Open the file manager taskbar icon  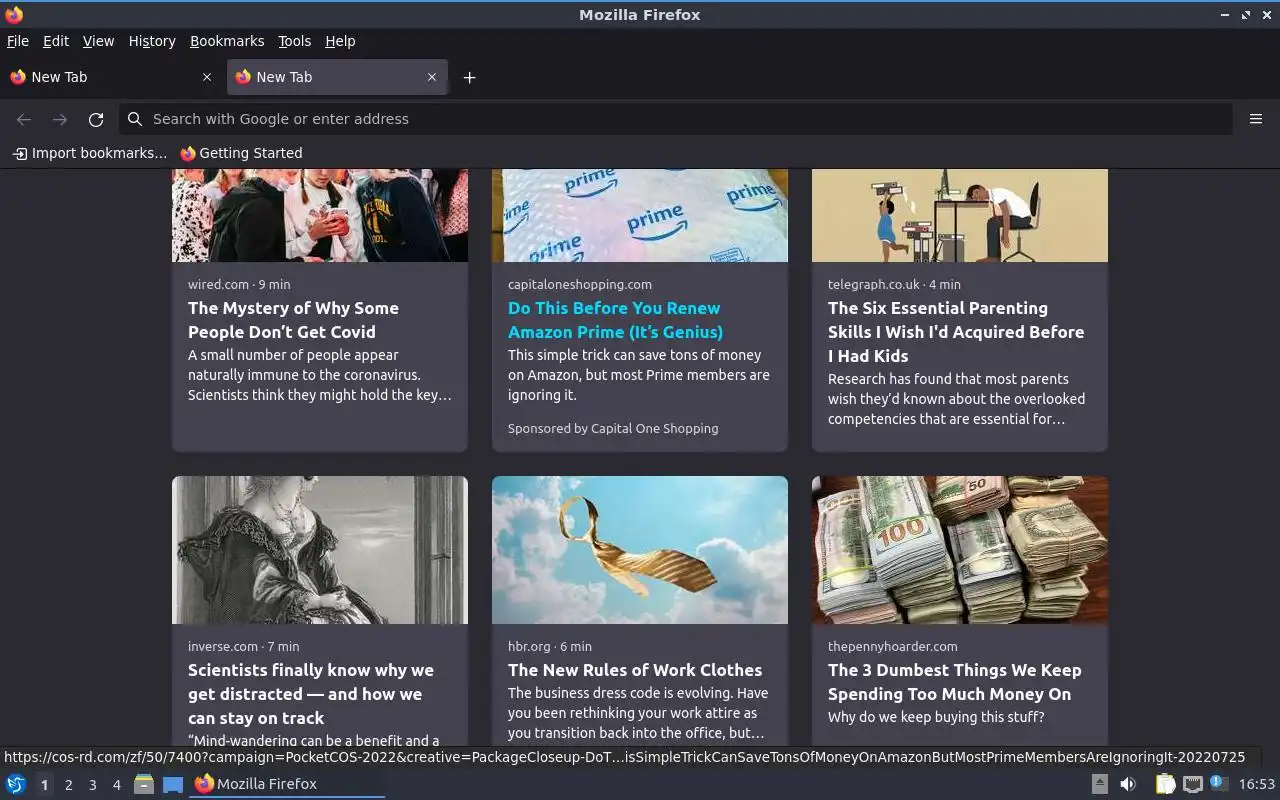(x=144, y=784)
